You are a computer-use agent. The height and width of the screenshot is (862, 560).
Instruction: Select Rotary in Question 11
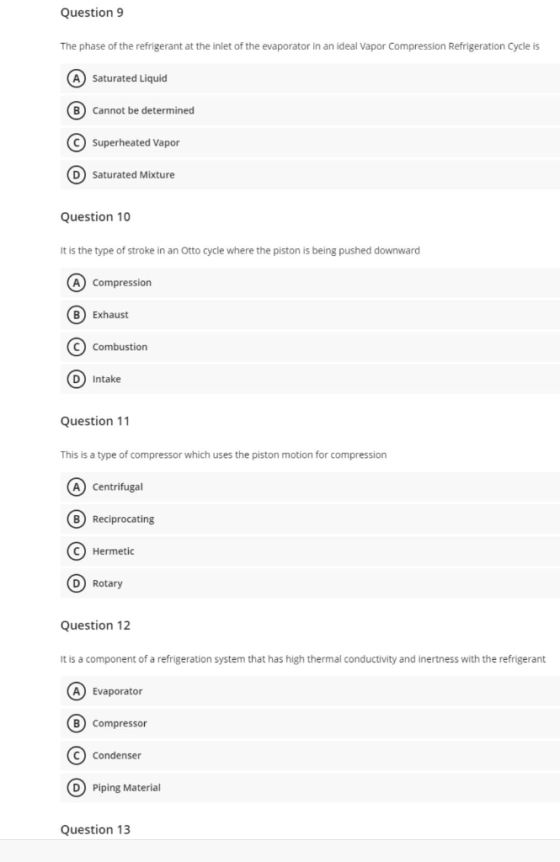(x=310, y=583)
